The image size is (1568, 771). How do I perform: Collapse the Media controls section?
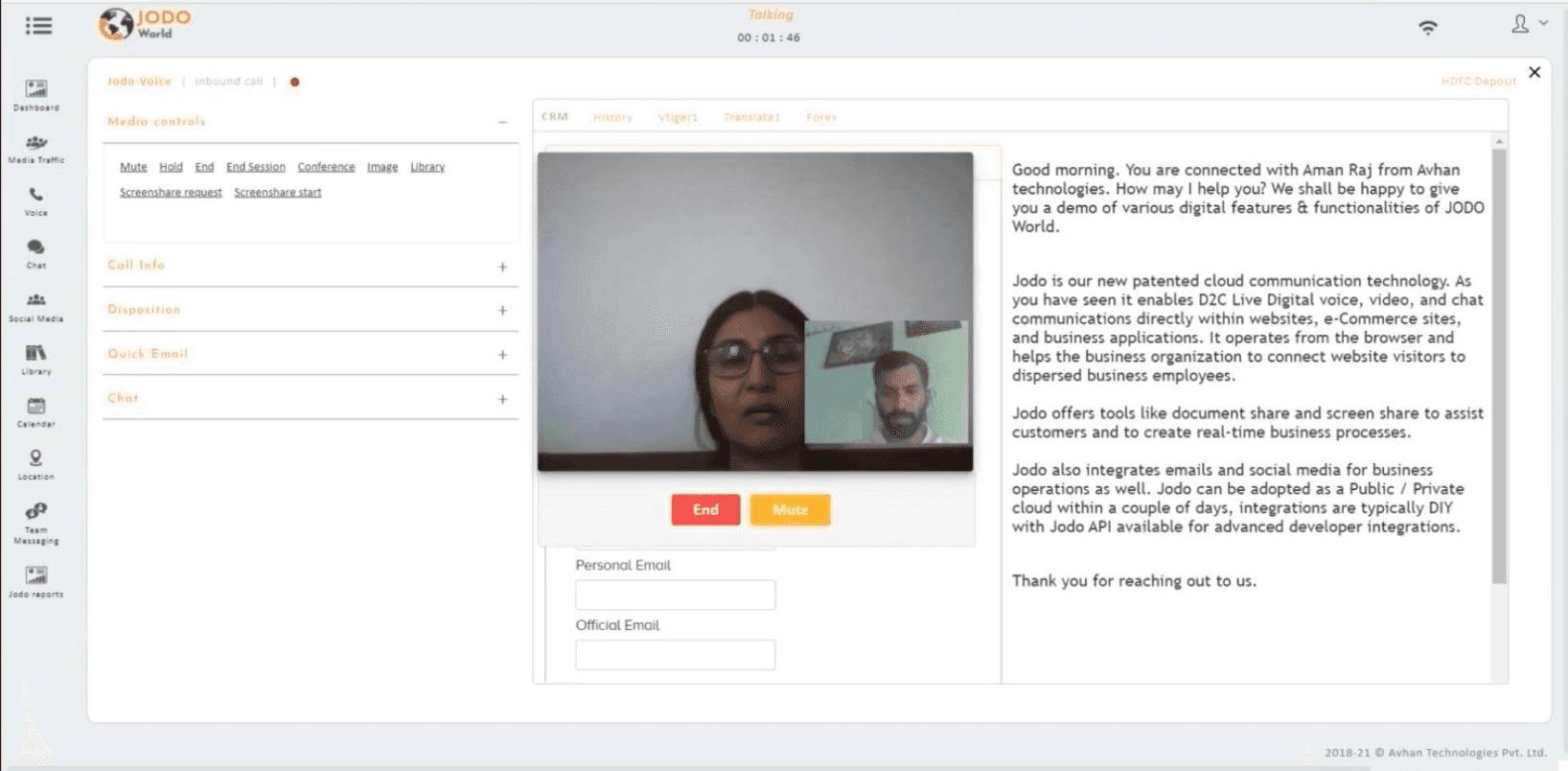[x=502, y=122]
